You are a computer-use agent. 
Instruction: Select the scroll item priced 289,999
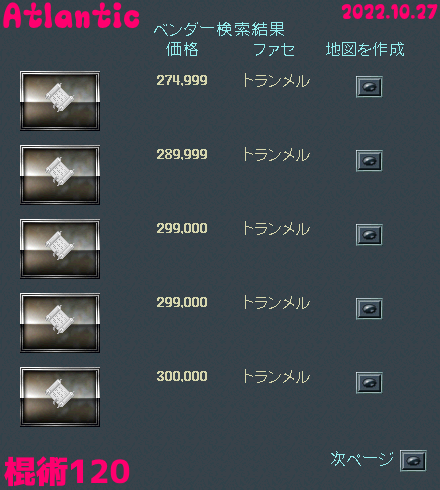pos(60,175)
